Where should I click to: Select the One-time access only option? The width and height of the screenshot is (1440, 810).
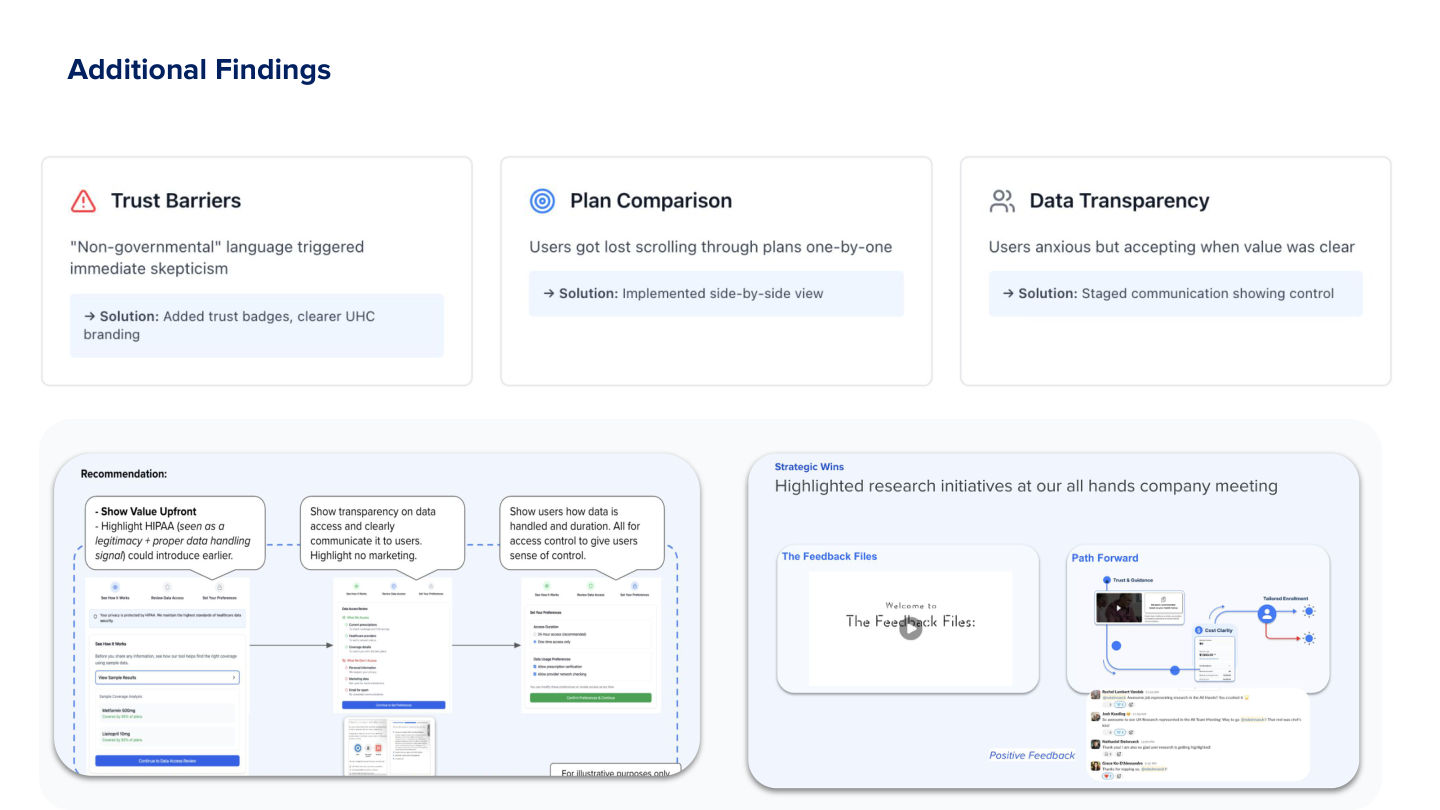pos(535,641)
